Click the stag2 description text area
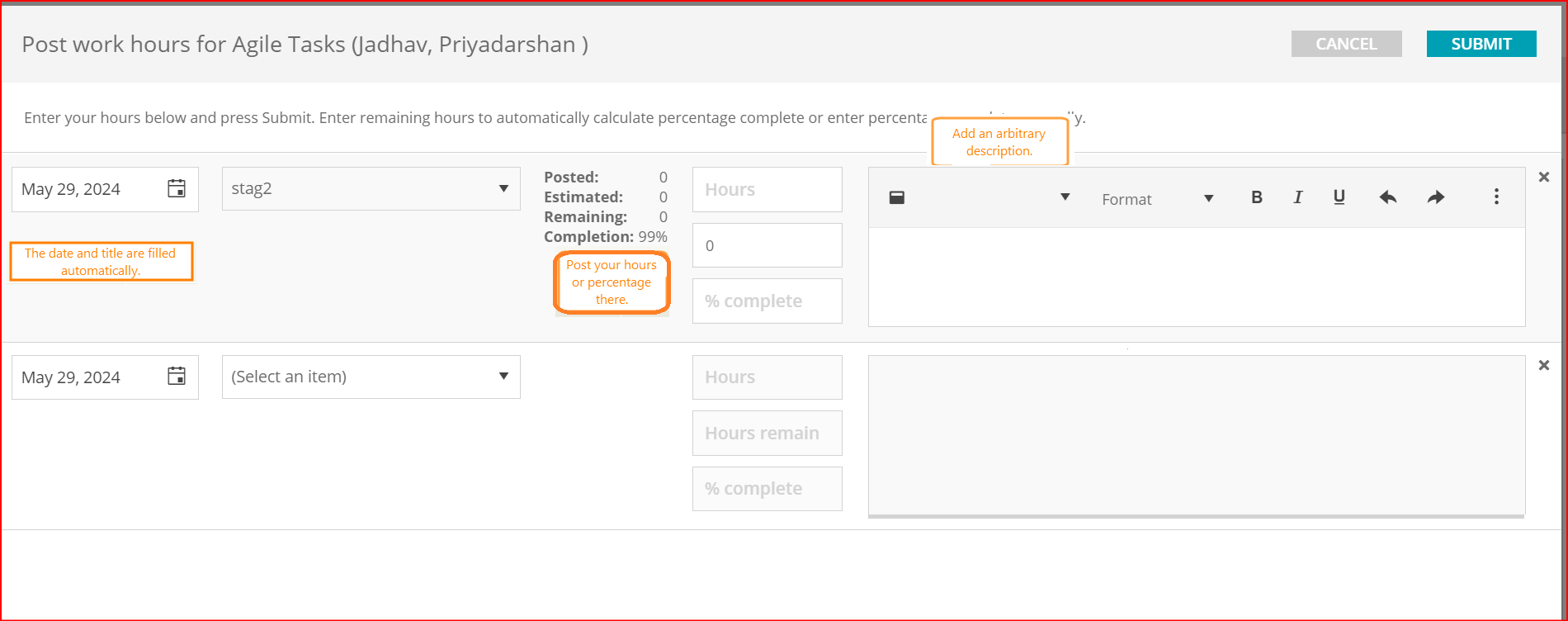 pos(1197,277)
